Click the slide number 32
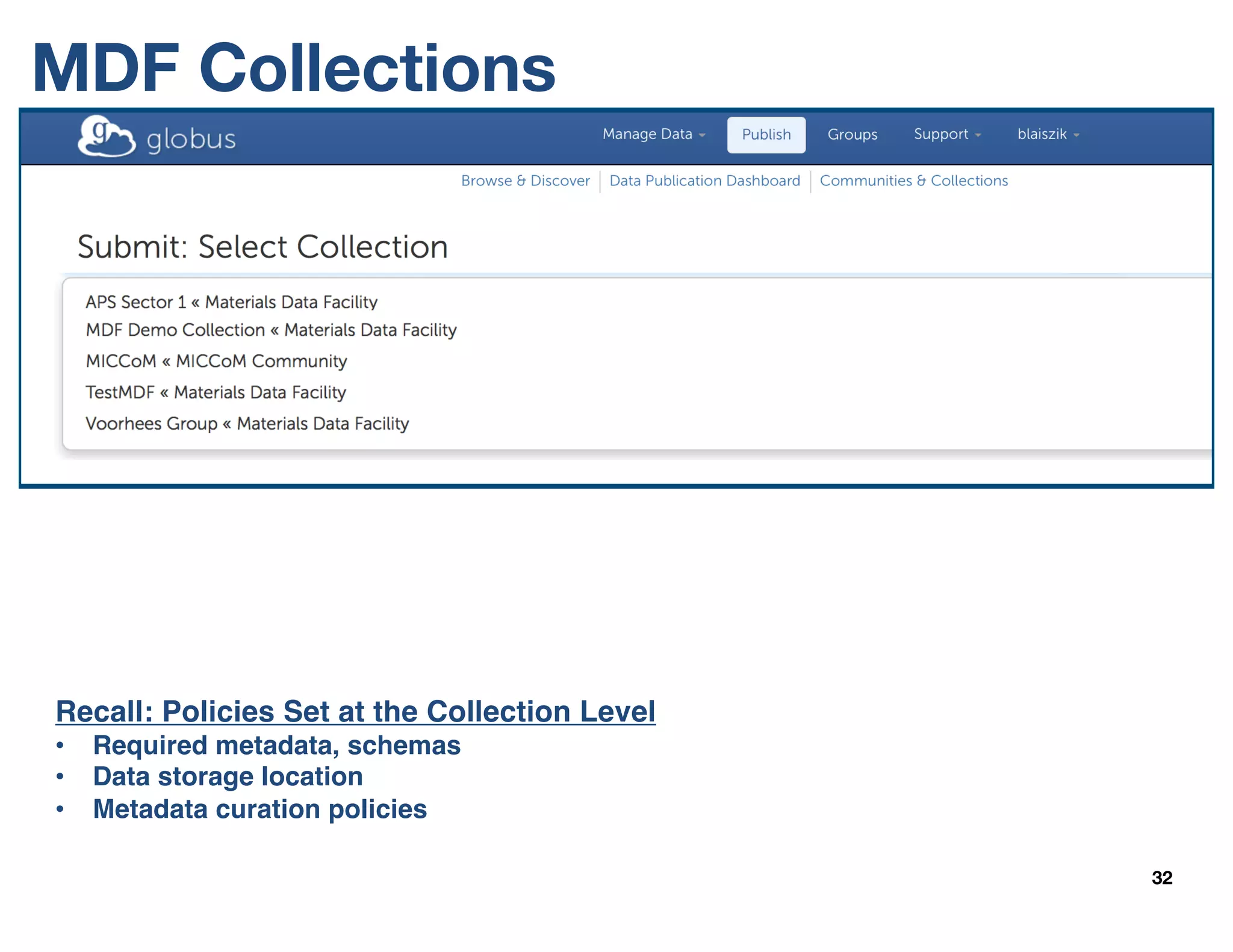 click(1162, 877)
